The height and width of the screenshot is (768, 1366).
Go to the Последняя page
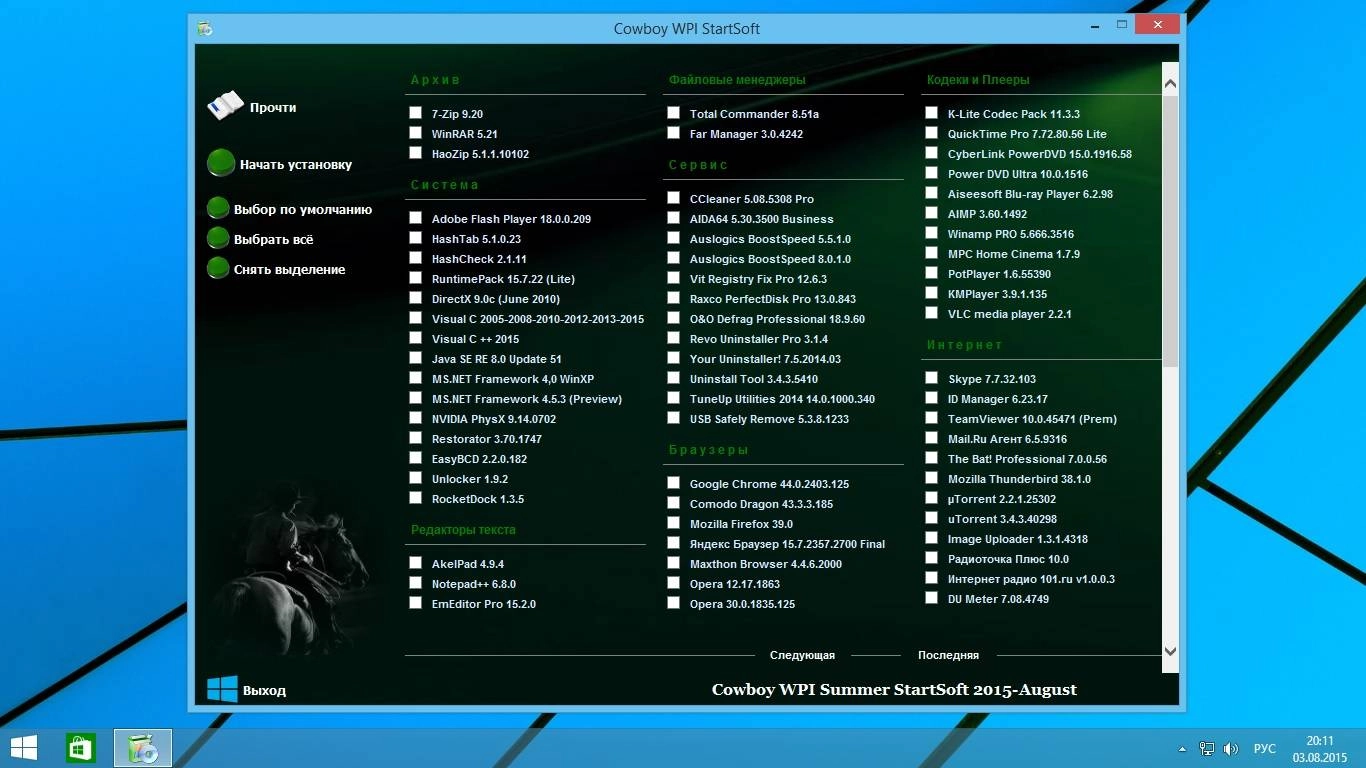[948, 655]
